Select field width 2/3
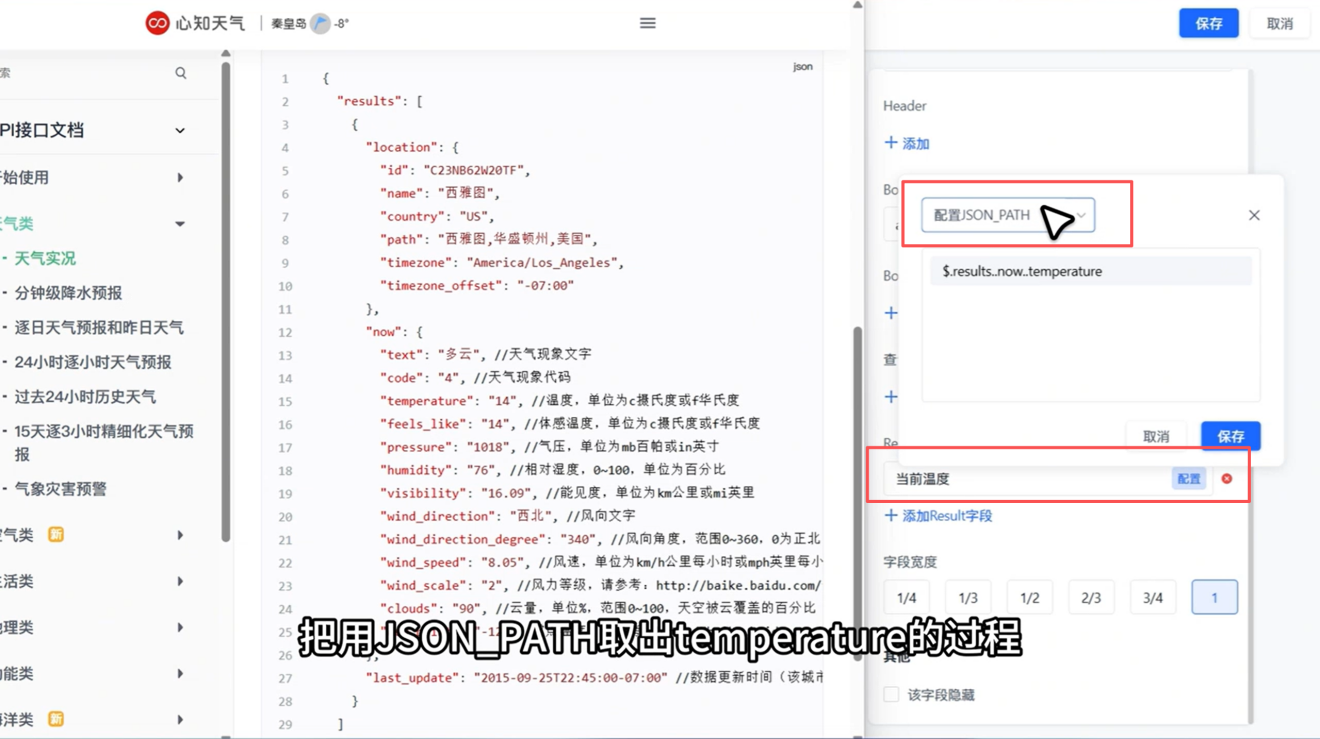1320x739 pixels. tap(1091, 598)
